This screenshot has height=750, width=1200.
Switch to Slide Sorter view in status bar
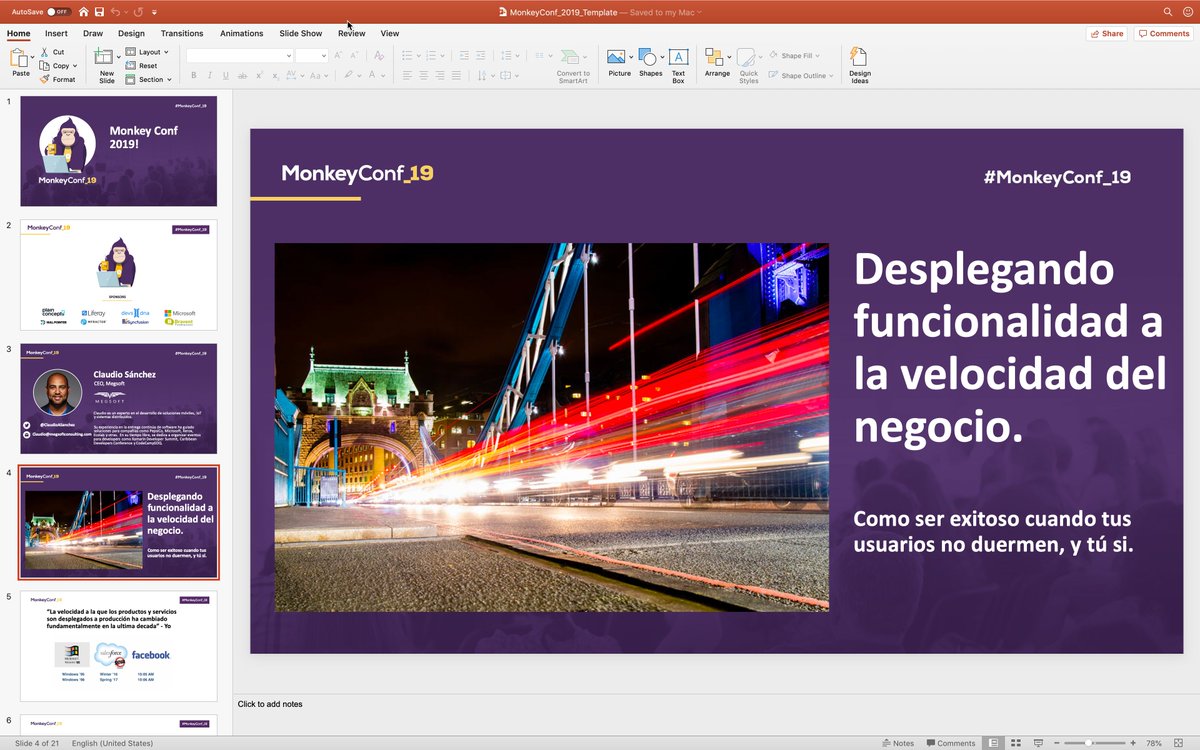(x=1014, y=743)
